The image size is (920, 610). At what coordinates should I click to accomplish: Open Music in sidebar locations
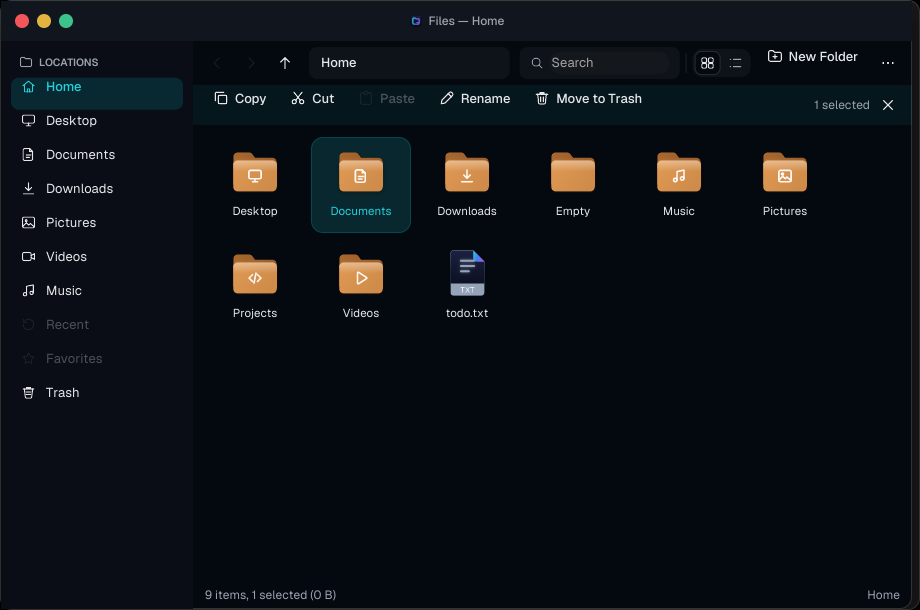click(x=97, y=291)
